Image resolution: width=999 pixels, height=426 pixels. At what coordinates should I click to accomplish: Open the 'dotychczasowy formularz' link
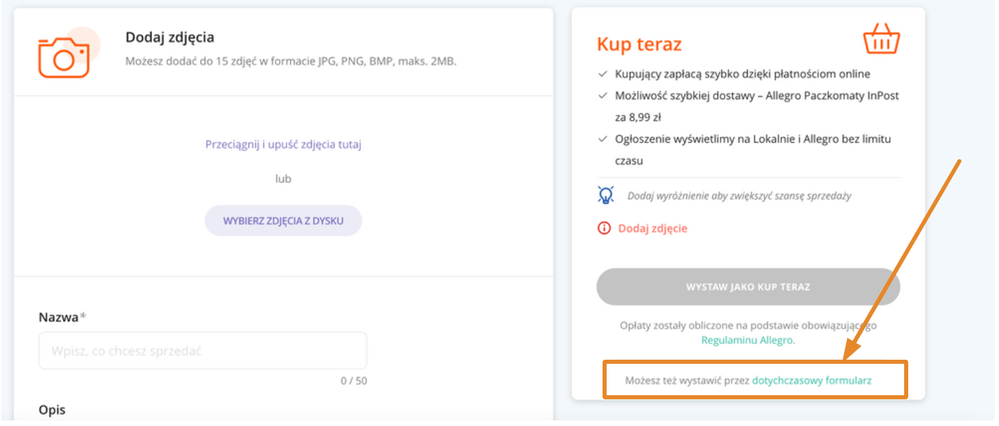tap(812, 381)
